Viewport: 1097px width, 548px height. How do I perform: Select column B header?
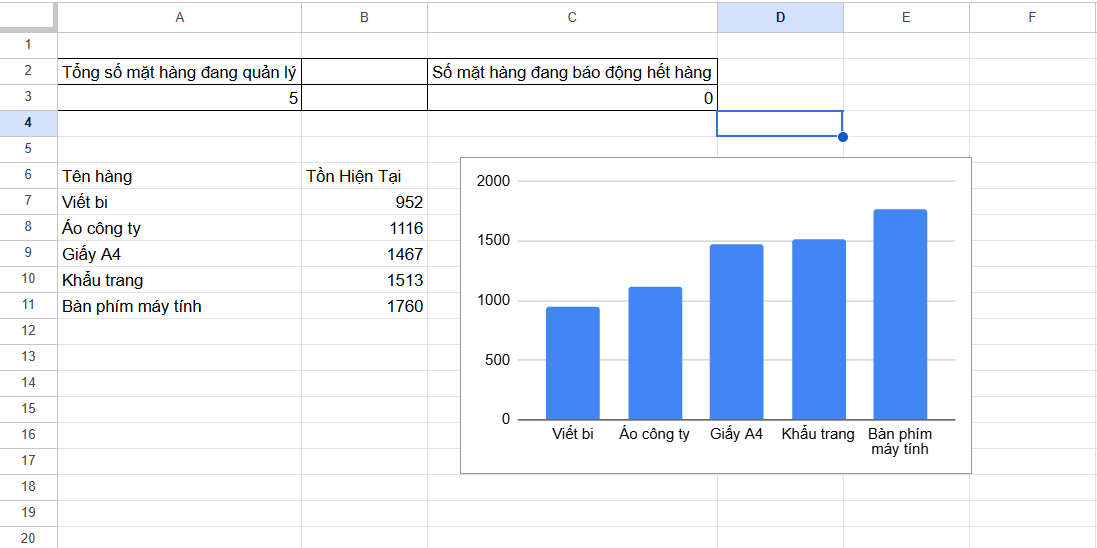pos(365,17)
